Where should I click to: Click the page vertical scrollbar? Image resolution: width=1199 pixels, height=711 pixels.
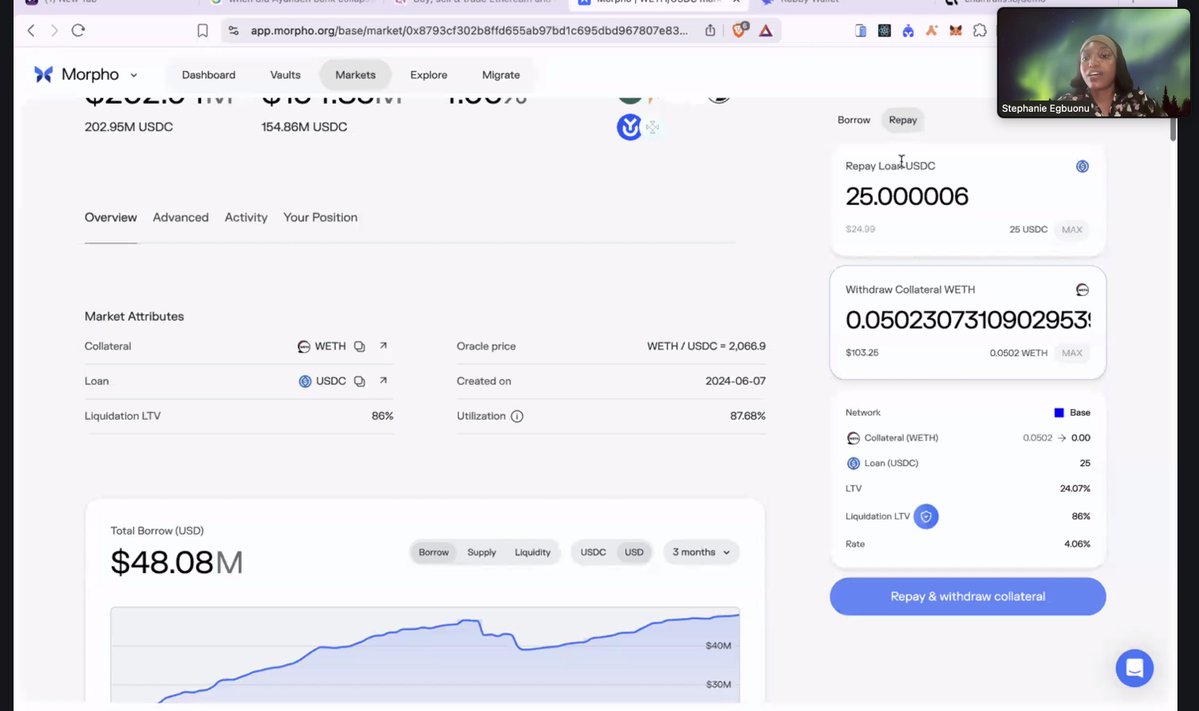click(x=1173, y=128)
